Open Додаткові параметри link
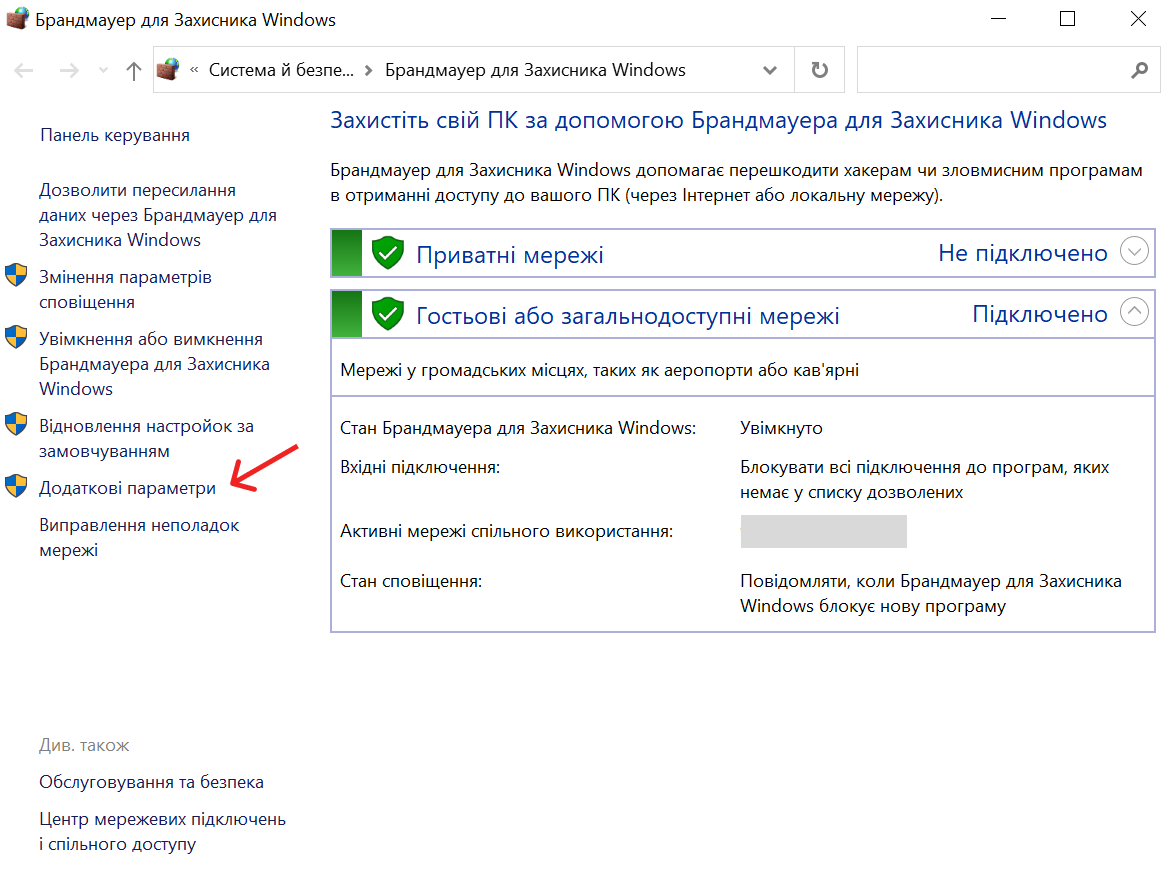This screenshot has width=1170, height=882. 127,488
